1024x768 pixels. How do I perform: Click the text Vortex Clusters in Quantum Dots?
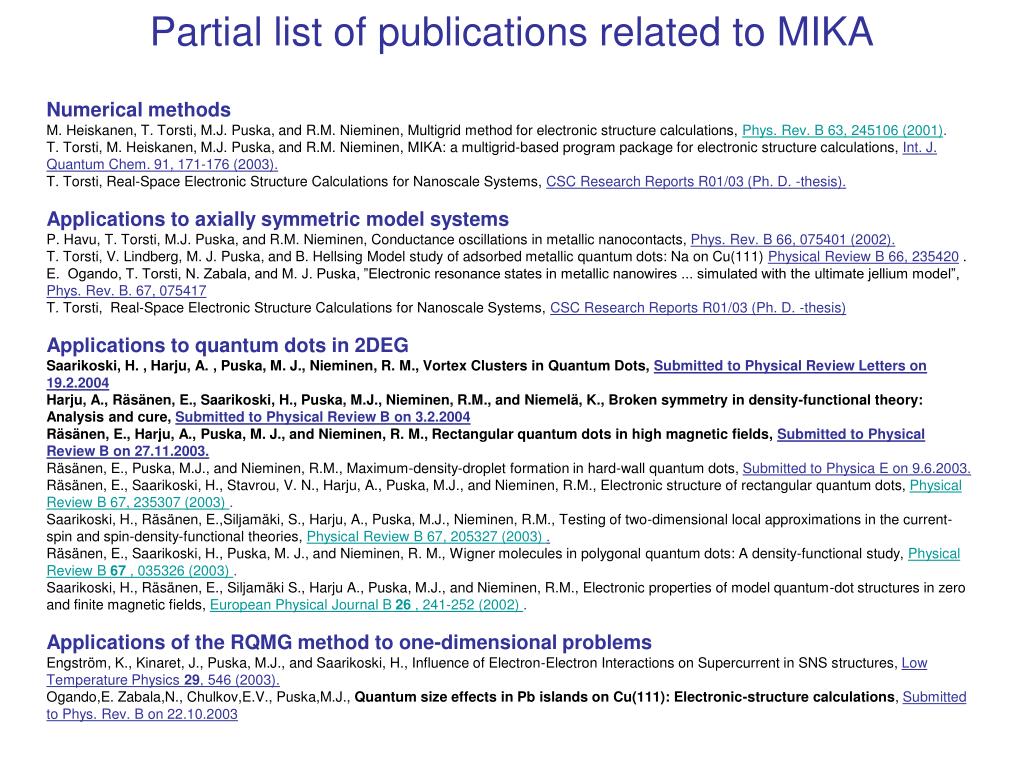pos(534,366)
